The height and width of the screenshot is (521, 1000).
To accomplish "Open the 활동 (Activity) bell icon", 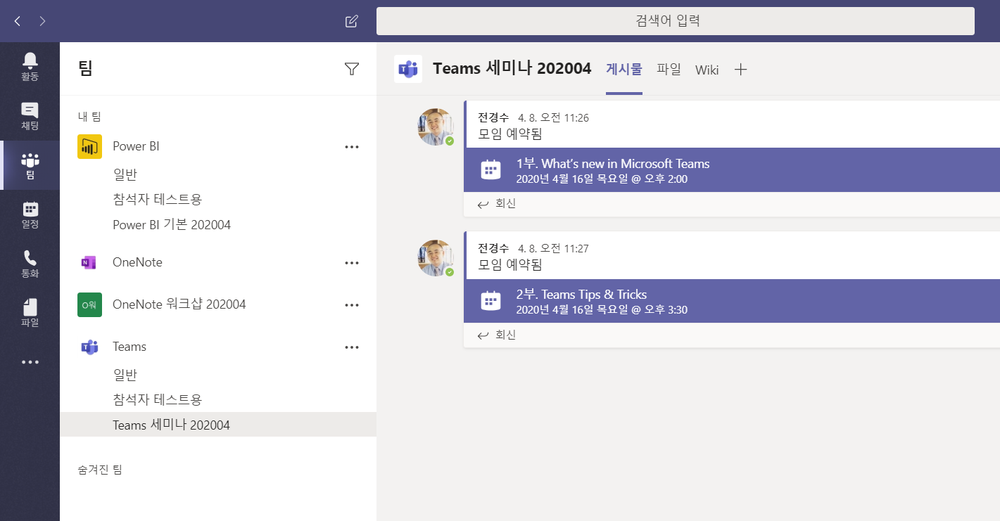I will click(30, 66).
